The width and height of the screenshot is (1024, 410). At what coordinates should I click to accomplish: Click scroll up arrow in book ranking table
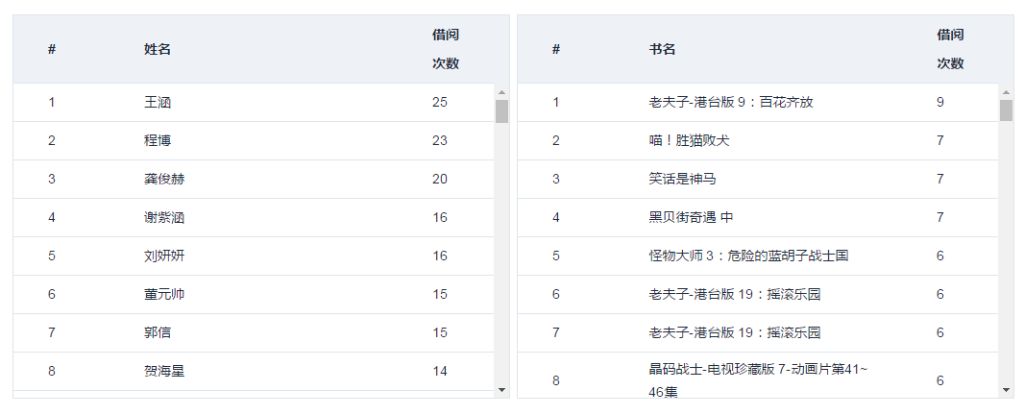pyautogui.click(x=1006, y=93)
